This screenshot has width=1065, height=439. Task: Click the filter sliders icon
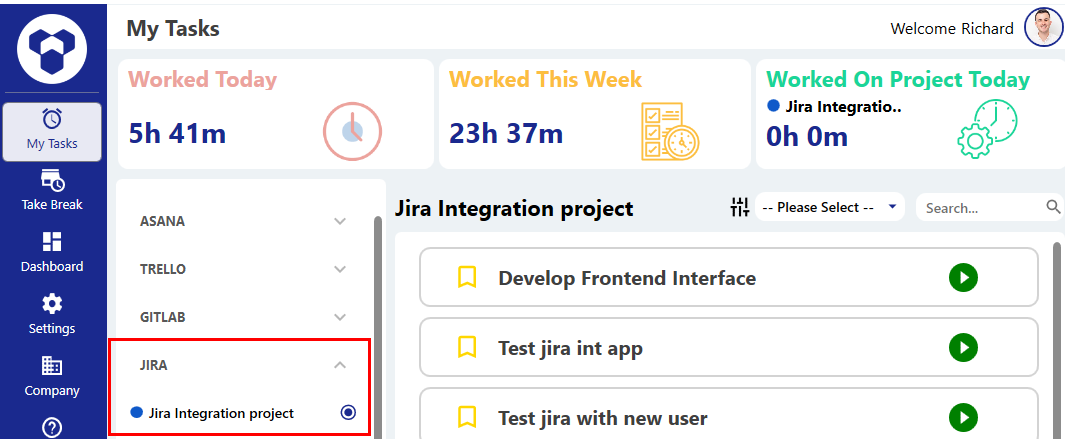click(740, 207)
